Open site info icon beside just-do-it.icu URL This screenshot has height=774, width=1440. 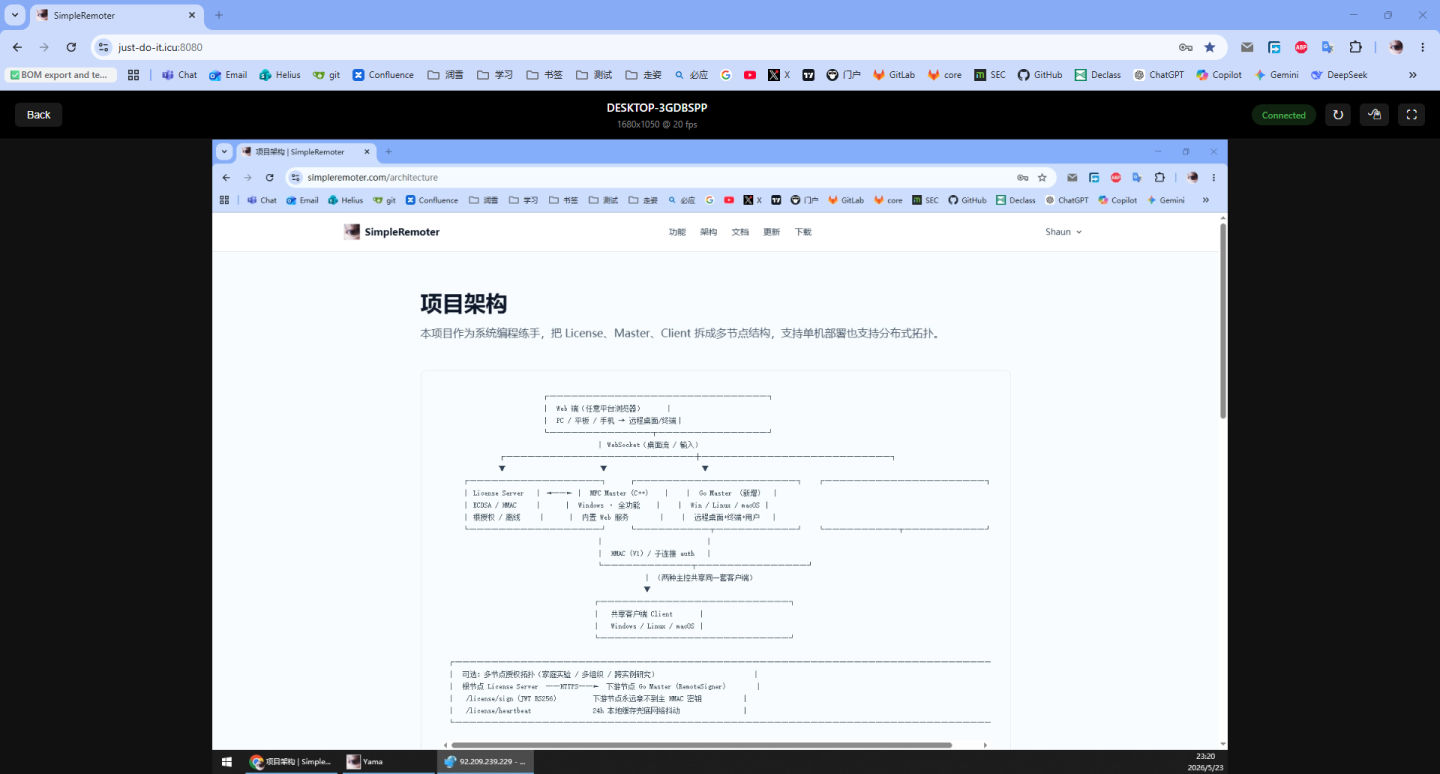(103, 47)
